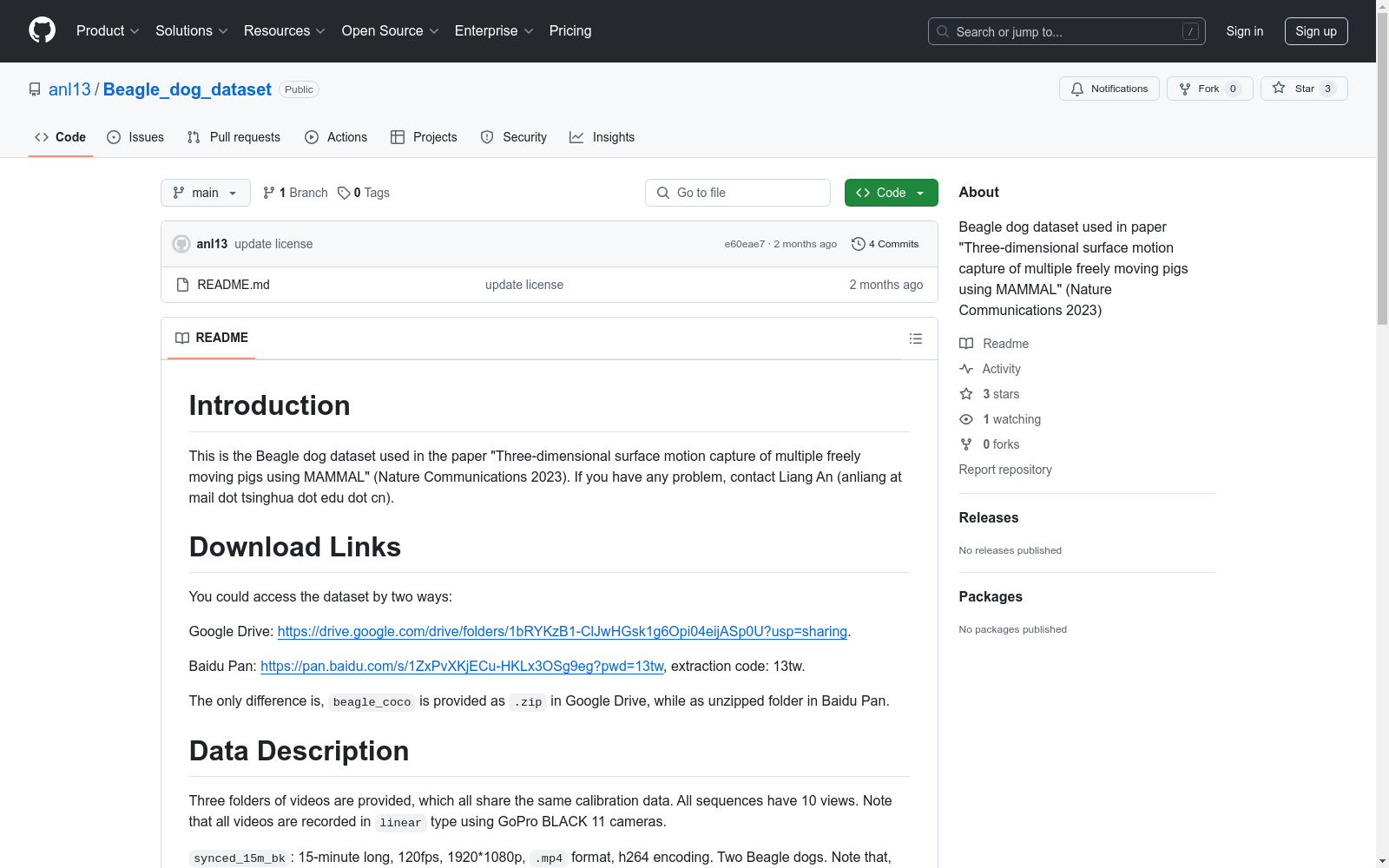Click the magnifier icon in the header search
The image size is (1389, 868).
point(943,31)
